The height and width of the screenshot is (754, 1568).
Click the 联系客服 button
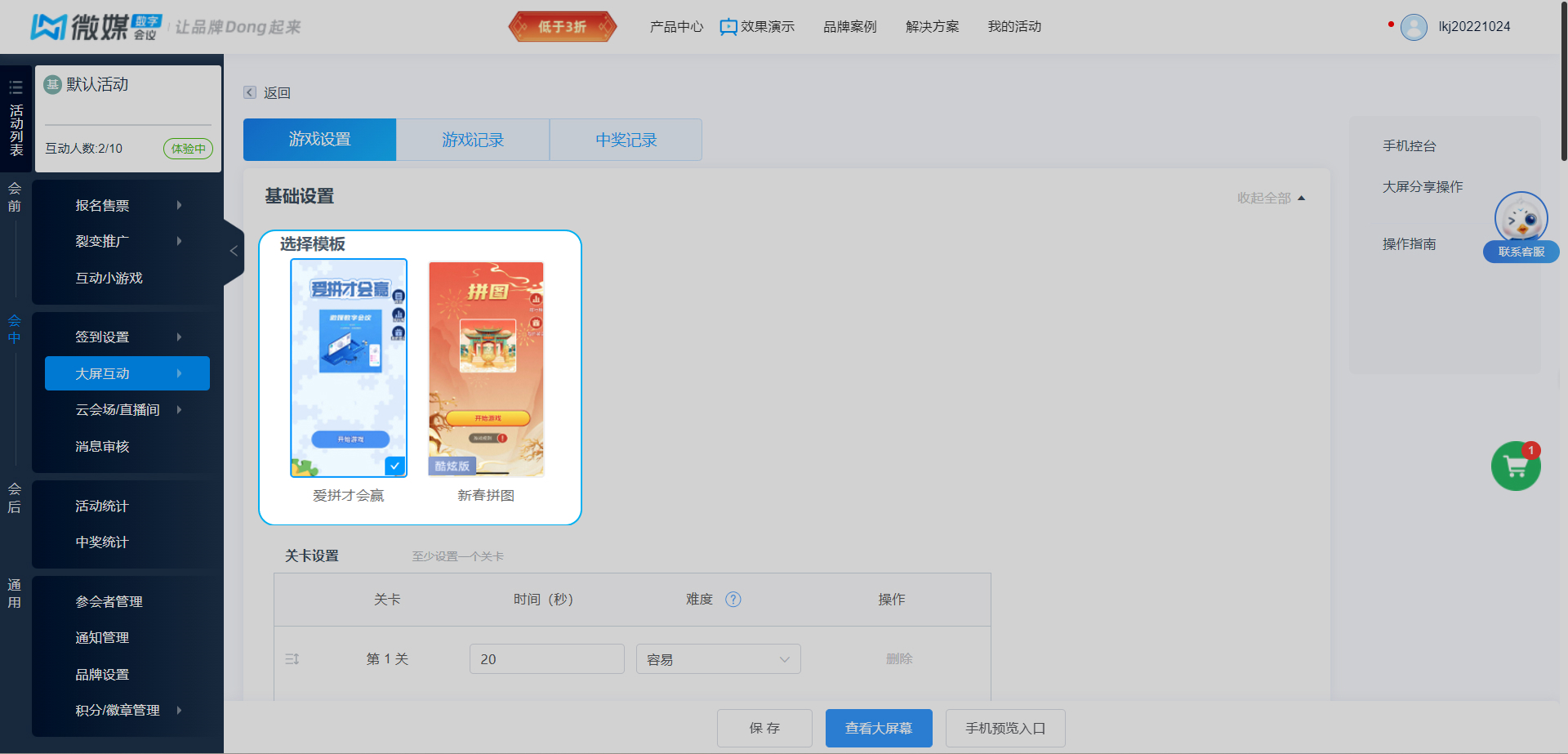(1521, 252)
